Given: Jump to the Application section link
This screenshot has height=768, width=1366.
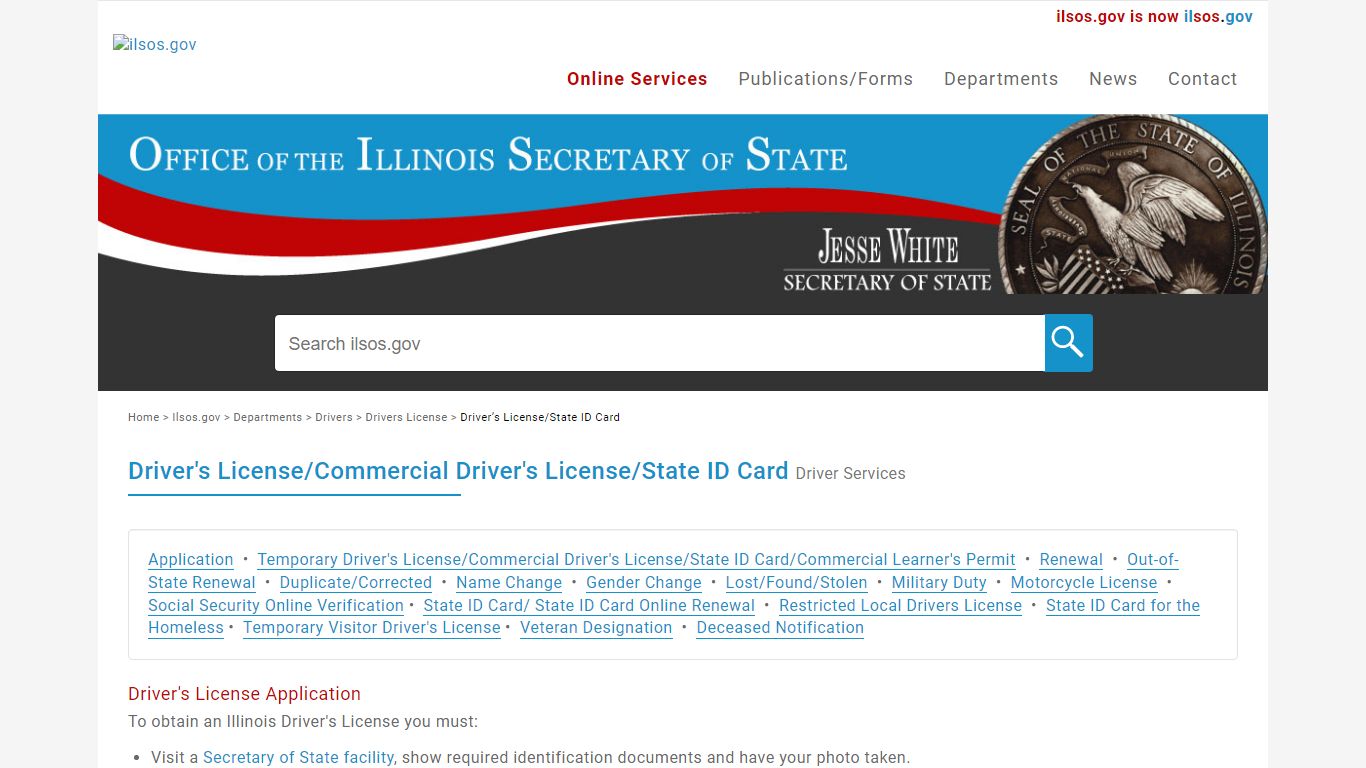Looking at the screenshot, I should coord(191,559).
